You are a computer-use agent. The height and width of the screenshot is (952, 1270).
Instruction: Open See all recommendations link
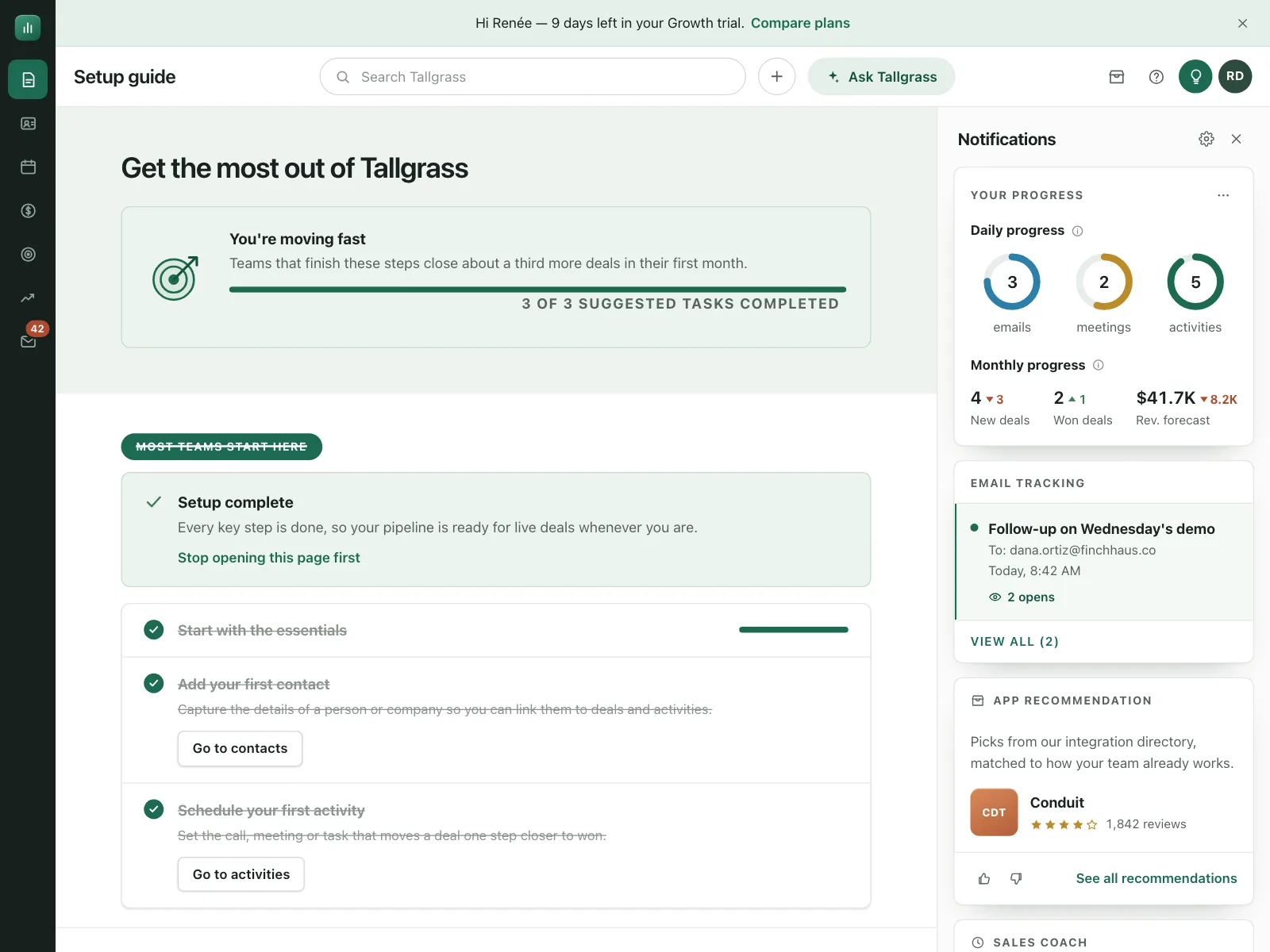[x=1156, y=878]
